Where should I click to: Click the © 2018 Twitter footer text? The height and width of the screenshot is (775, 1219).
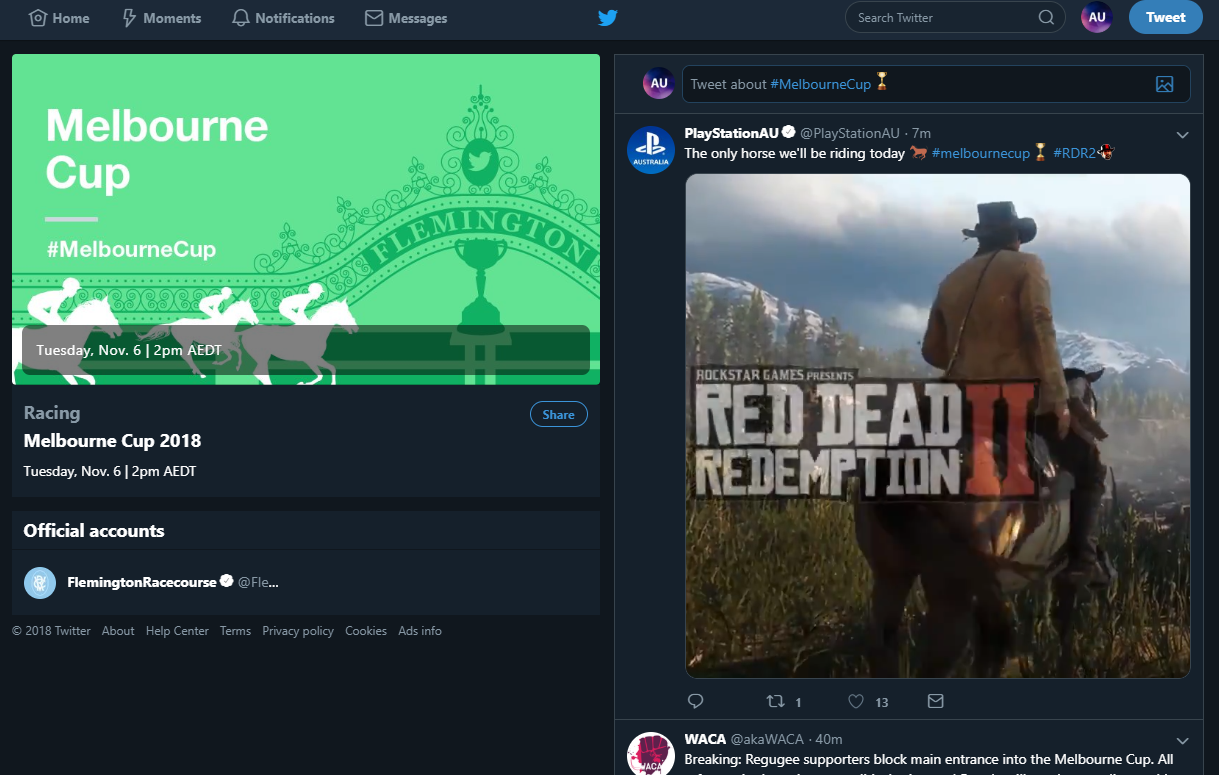51,631
